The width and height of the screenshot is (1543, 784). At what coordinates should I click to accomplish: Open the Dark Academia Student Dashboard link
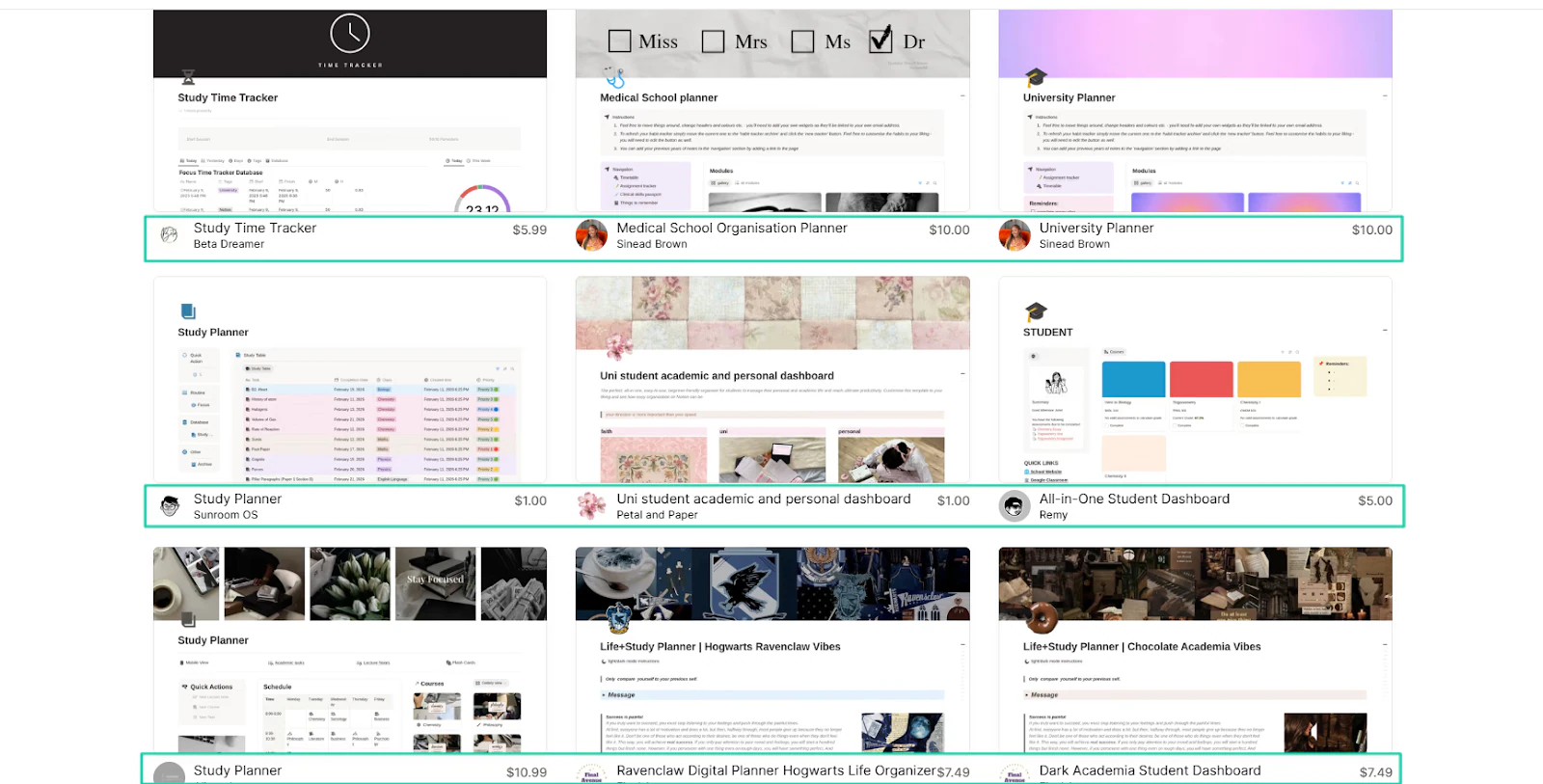[1150, 770]
